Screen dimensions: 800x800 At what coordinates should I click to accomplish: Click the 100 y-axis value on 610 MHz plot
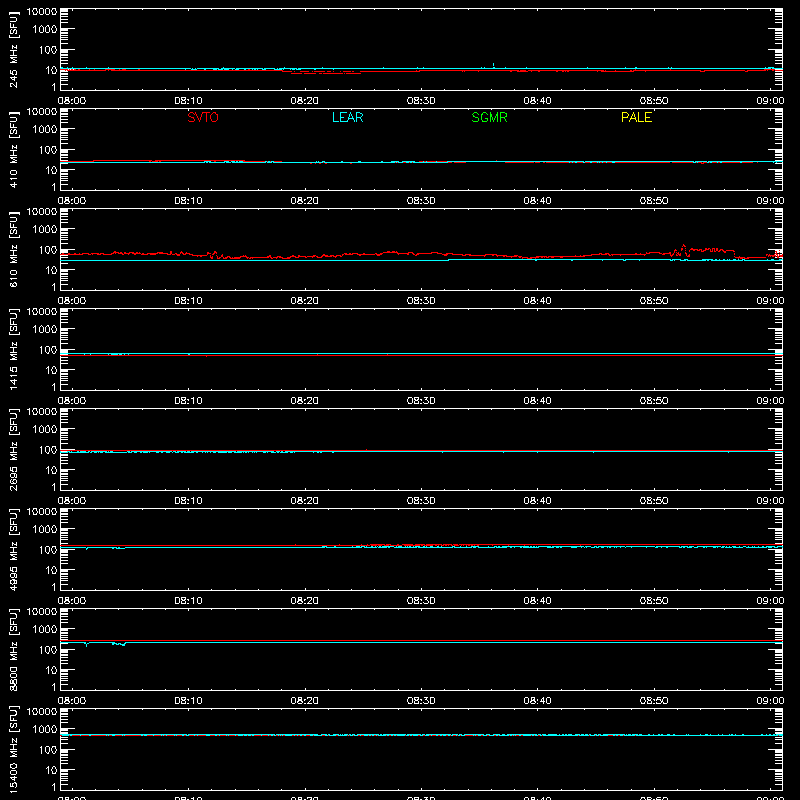tap(48, 250)
